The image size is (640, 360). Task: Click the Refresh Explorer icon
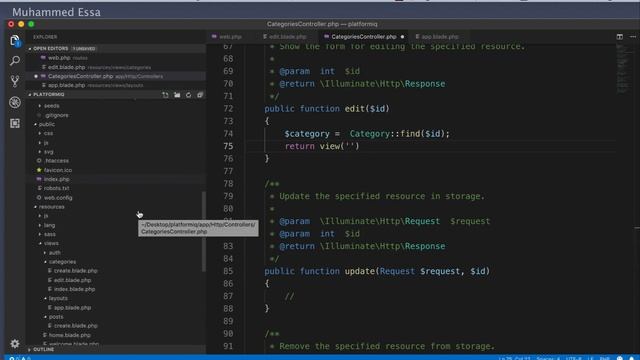[188, 95]
